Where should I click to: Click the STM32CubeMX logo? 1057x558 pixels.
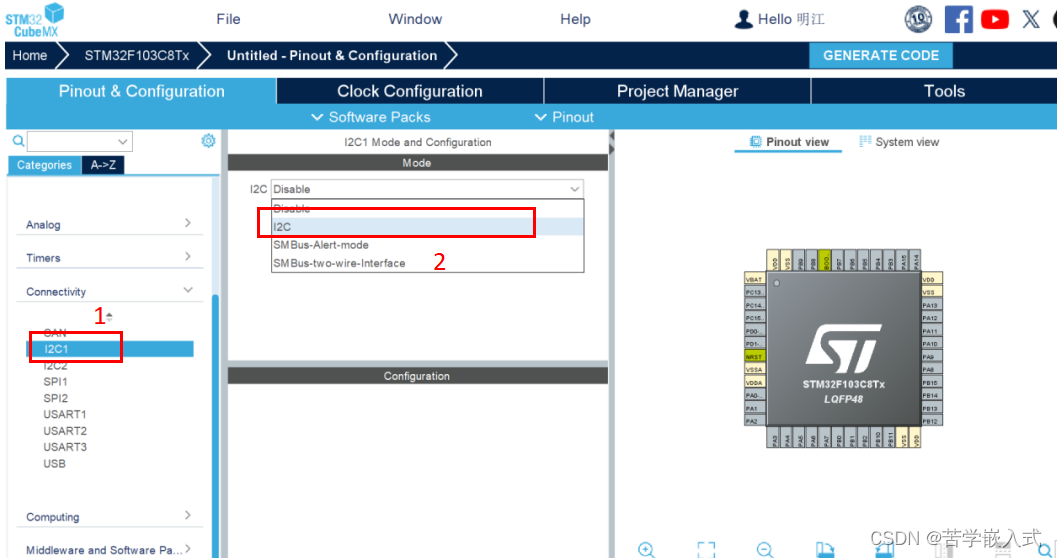click(34, 20)
